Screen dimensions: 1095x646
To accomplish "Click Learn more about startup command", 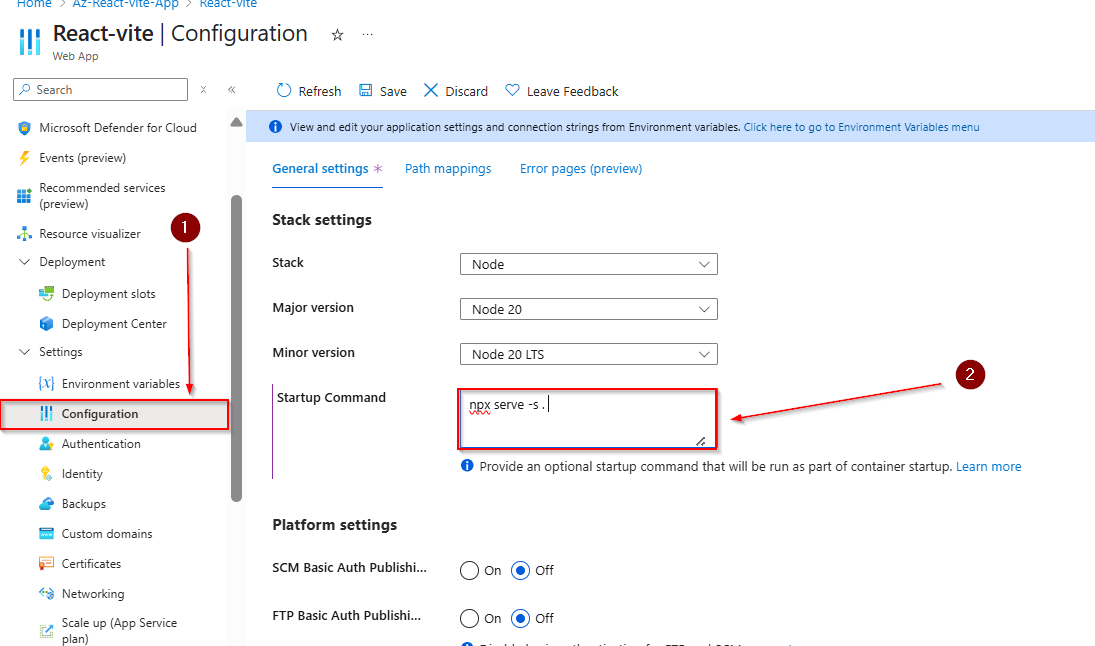I will click(x=989, y=467).
